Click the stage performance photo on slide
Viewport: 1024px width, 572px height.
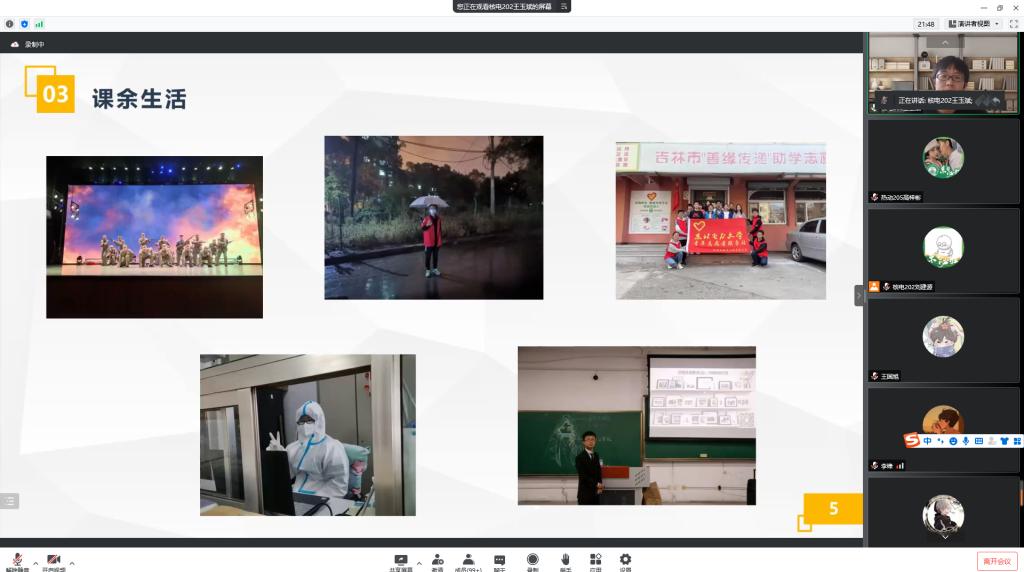[154, 237]
